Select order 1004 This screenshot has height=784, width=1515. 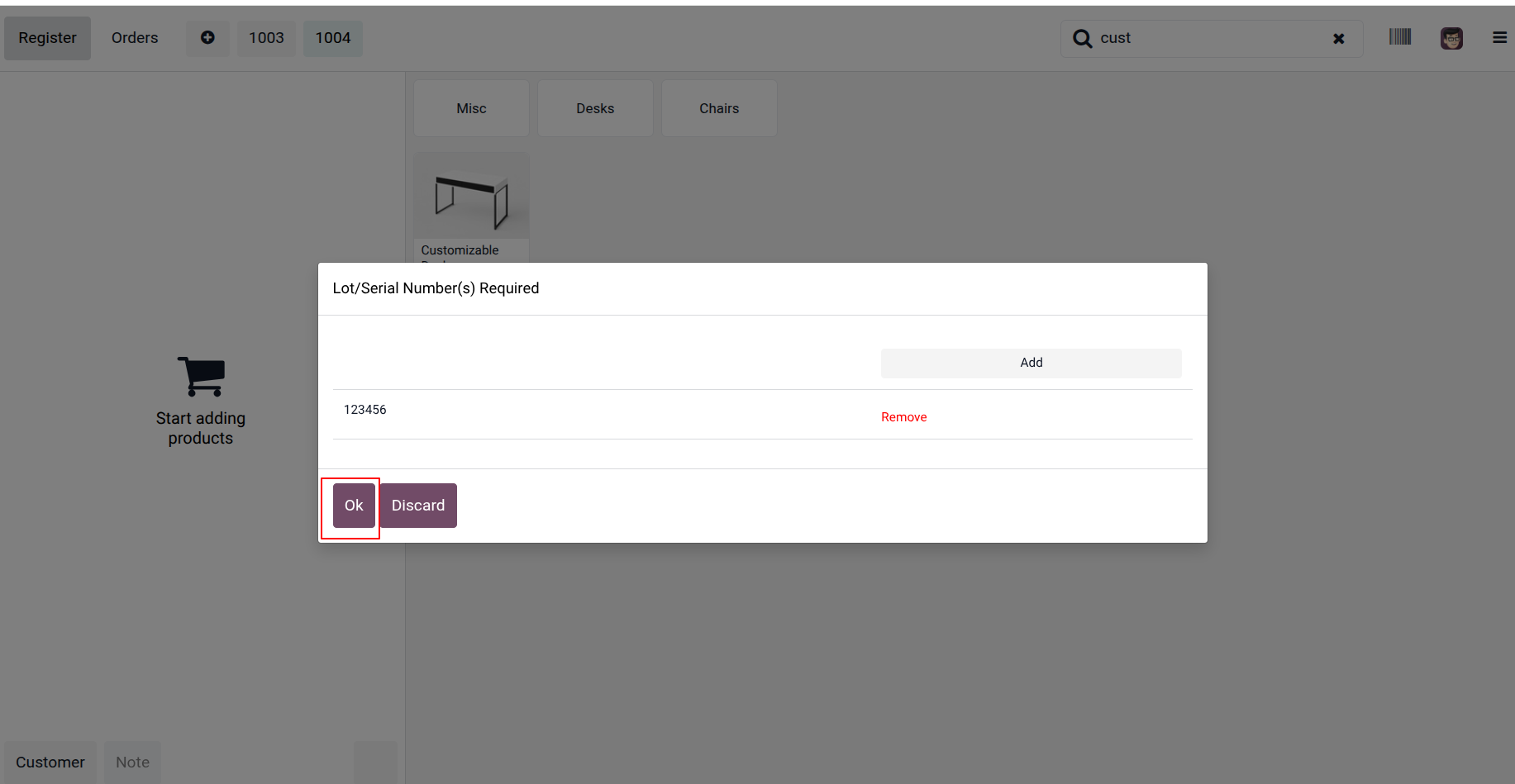(333, 38)
